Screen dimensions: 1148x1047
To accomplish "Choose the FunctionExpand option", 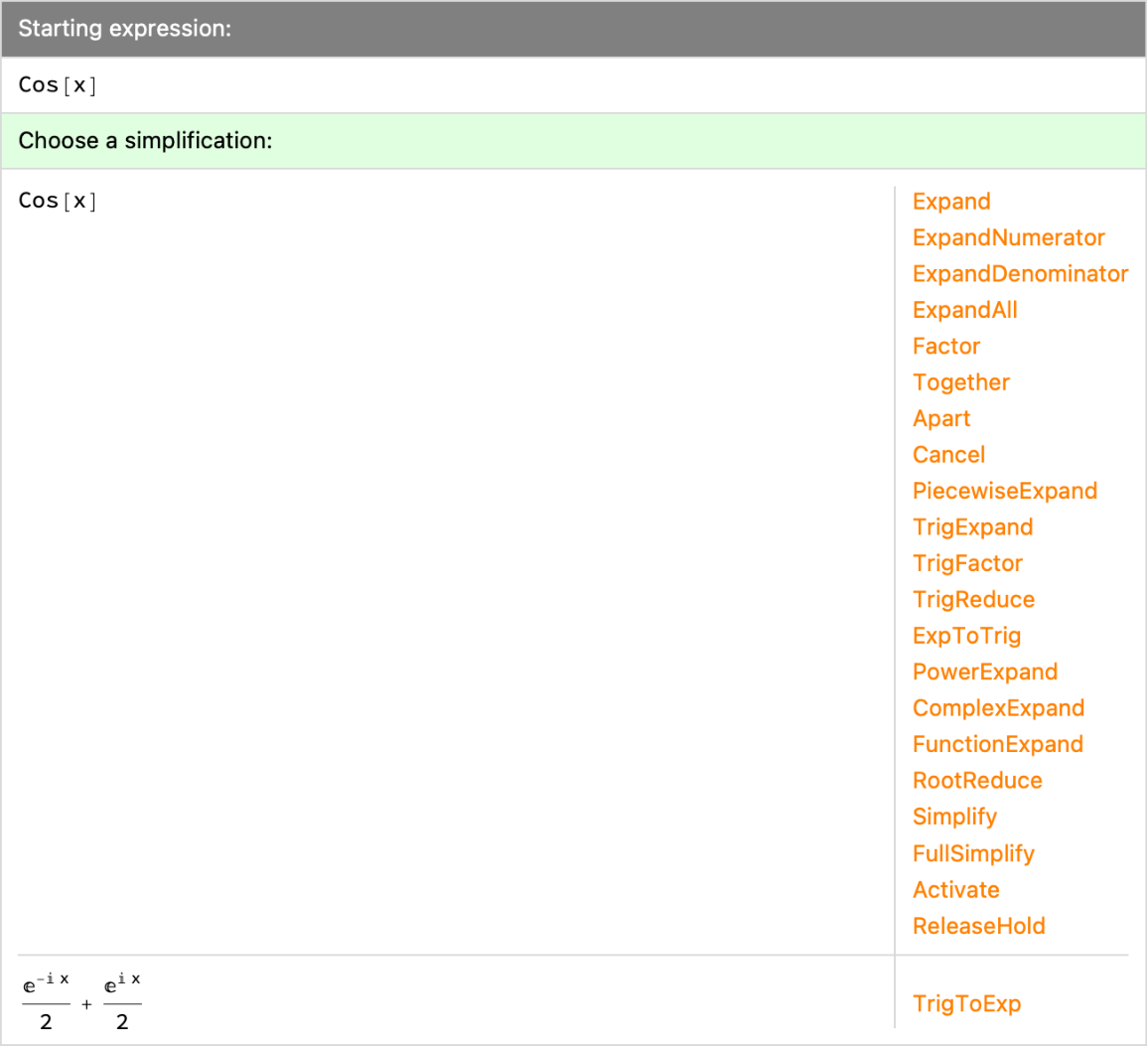I will [x=997, y=745].
